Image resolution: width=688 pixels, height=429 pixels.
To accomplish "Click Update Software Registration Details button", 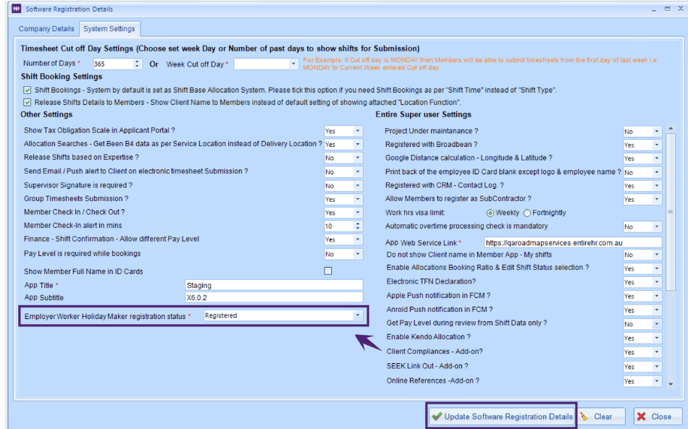I will point(502,416).
